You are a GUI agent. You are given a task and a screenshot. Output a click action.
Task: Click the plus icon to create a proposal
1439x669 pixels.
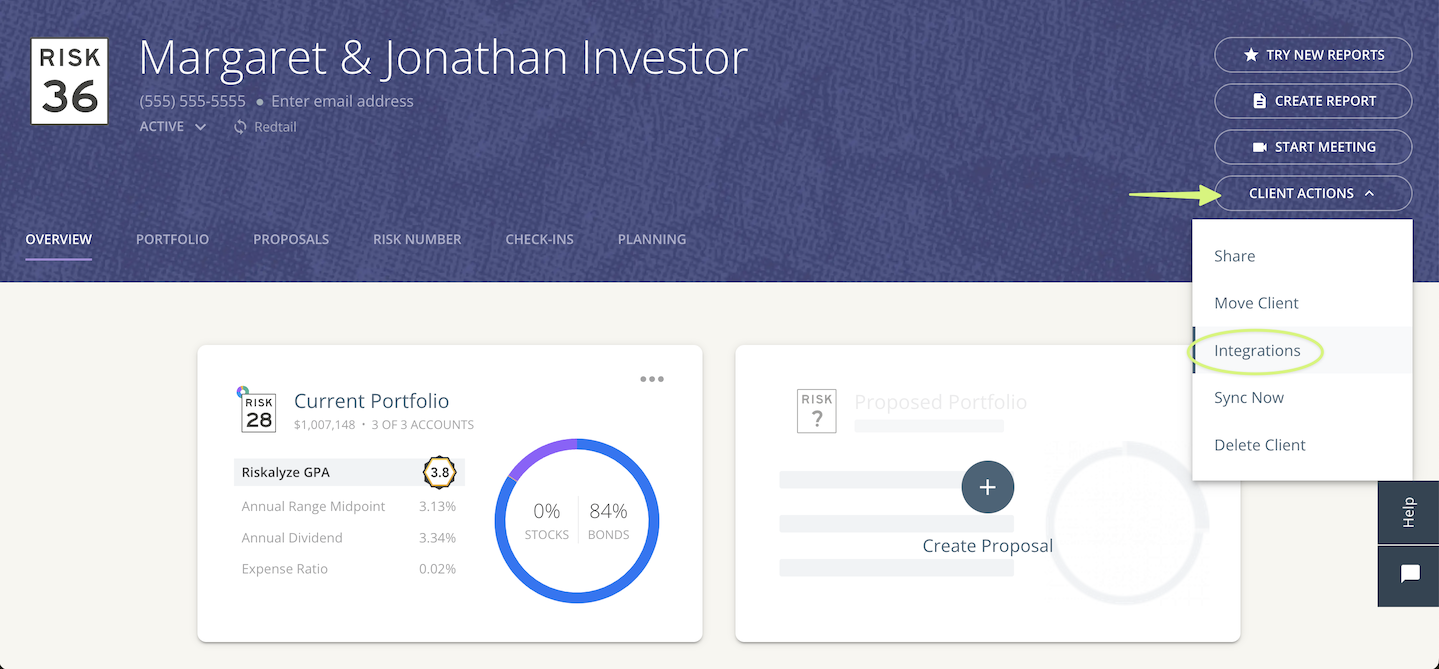coord(987,487)
